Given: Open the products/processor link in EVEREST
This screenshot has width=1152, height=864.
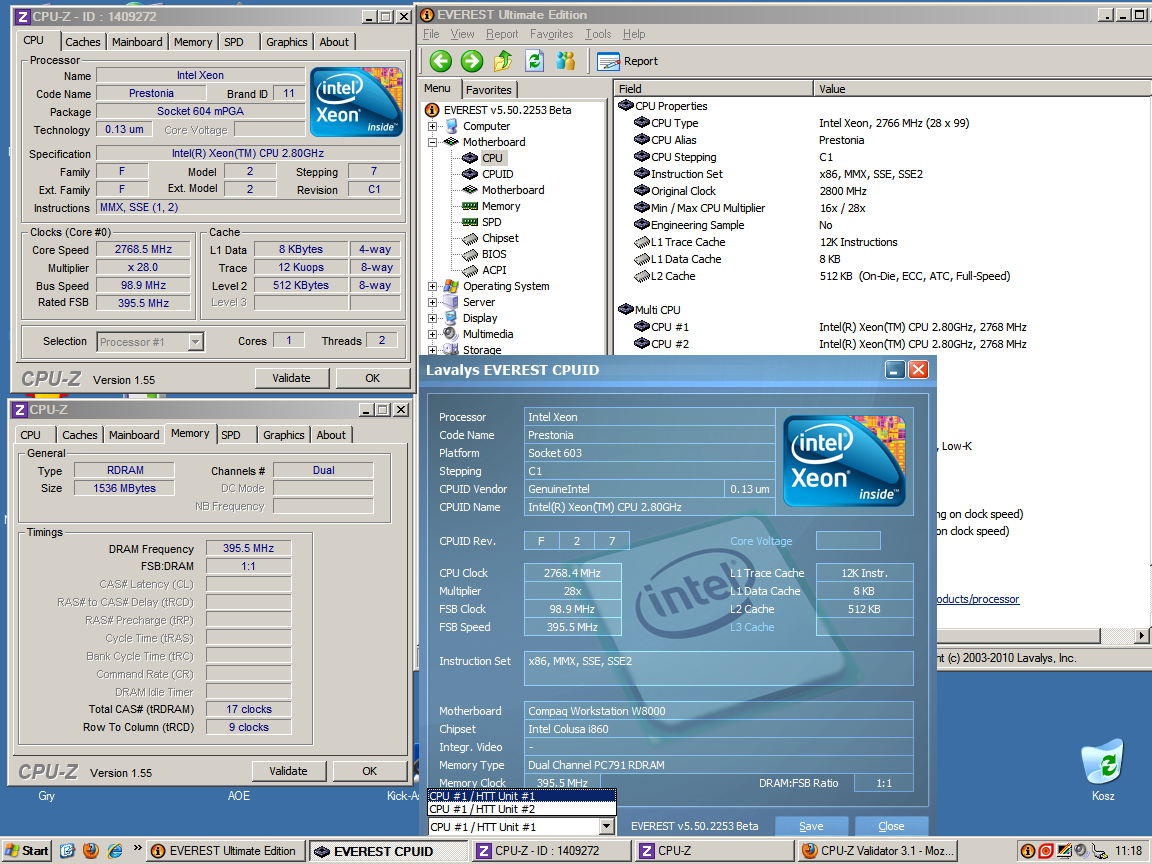Looking at the screenshot, I should point(978,600).
